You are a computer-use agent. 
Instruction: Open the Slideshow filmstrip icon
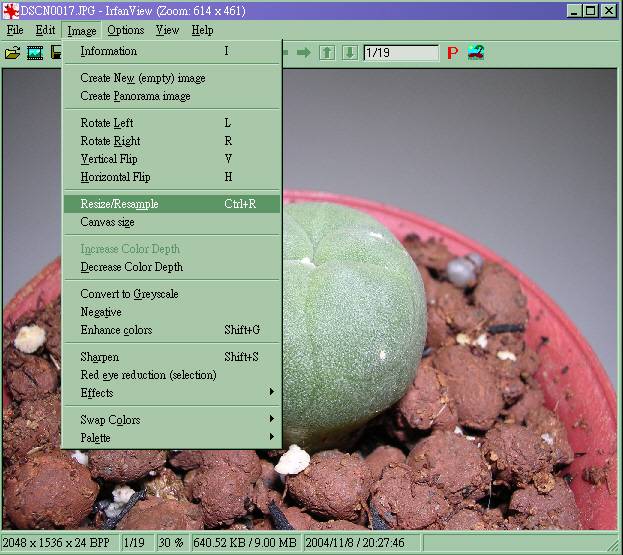(35, 52)
